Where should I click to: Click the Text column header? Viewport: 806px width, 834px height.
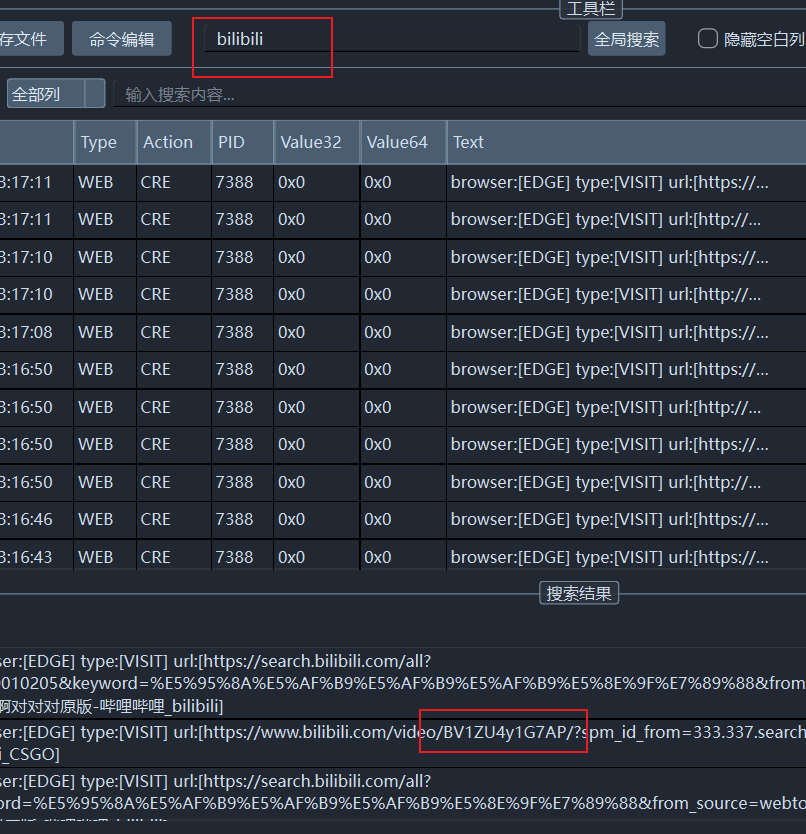[626, 142]
